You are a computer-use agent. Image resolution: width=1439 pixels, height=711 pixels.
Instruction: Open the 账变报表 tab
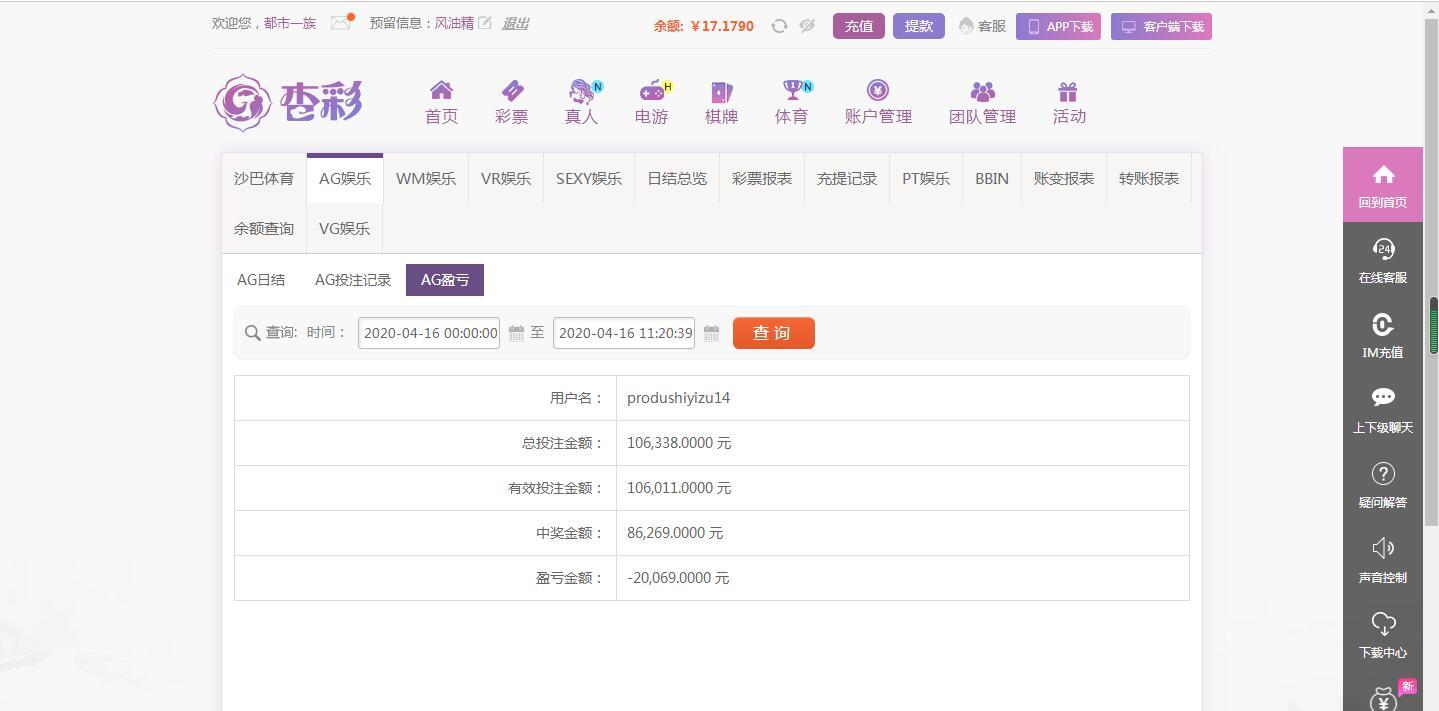[1064, 178]
